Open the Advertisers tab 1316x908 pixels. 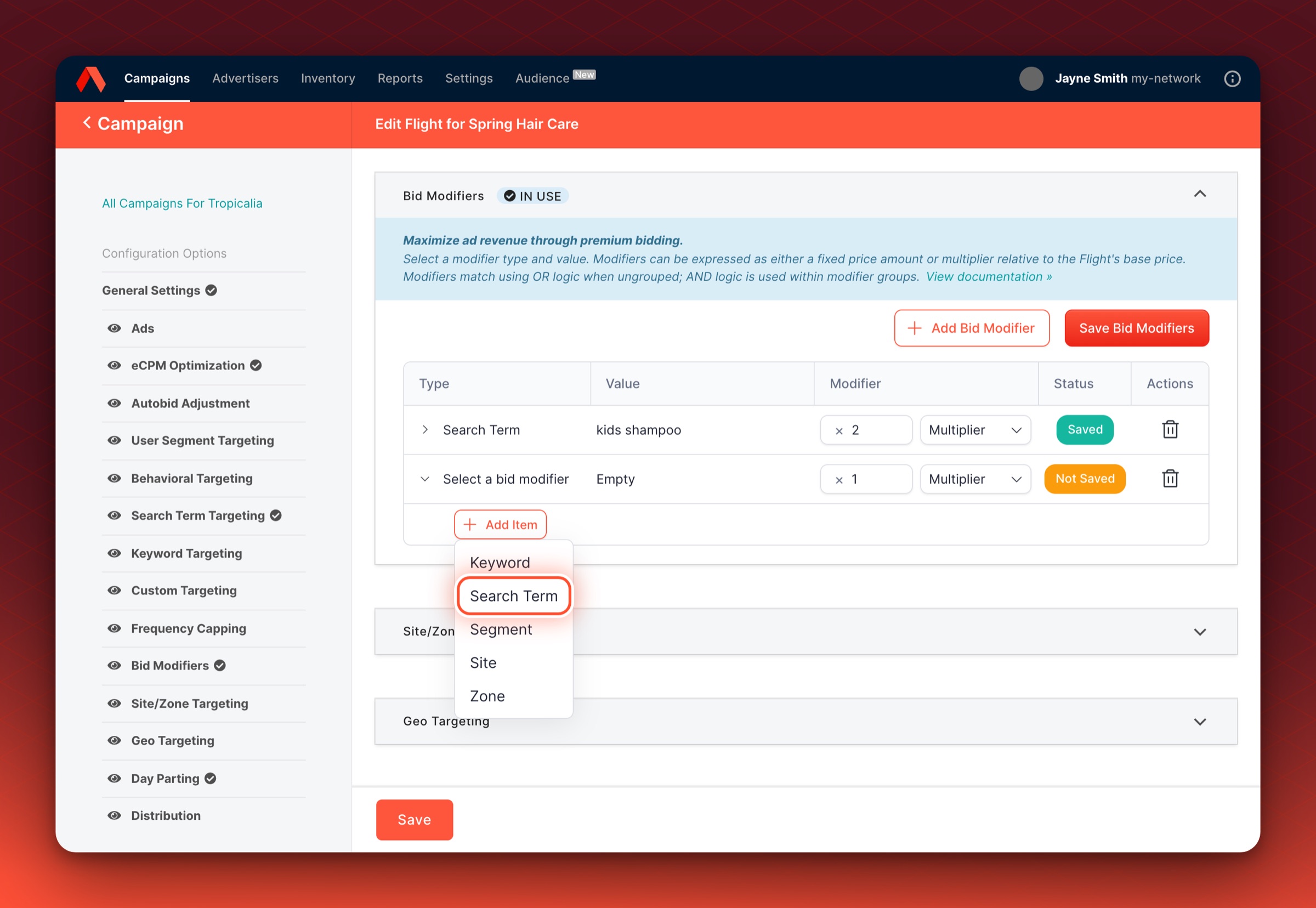coord(245,78)
